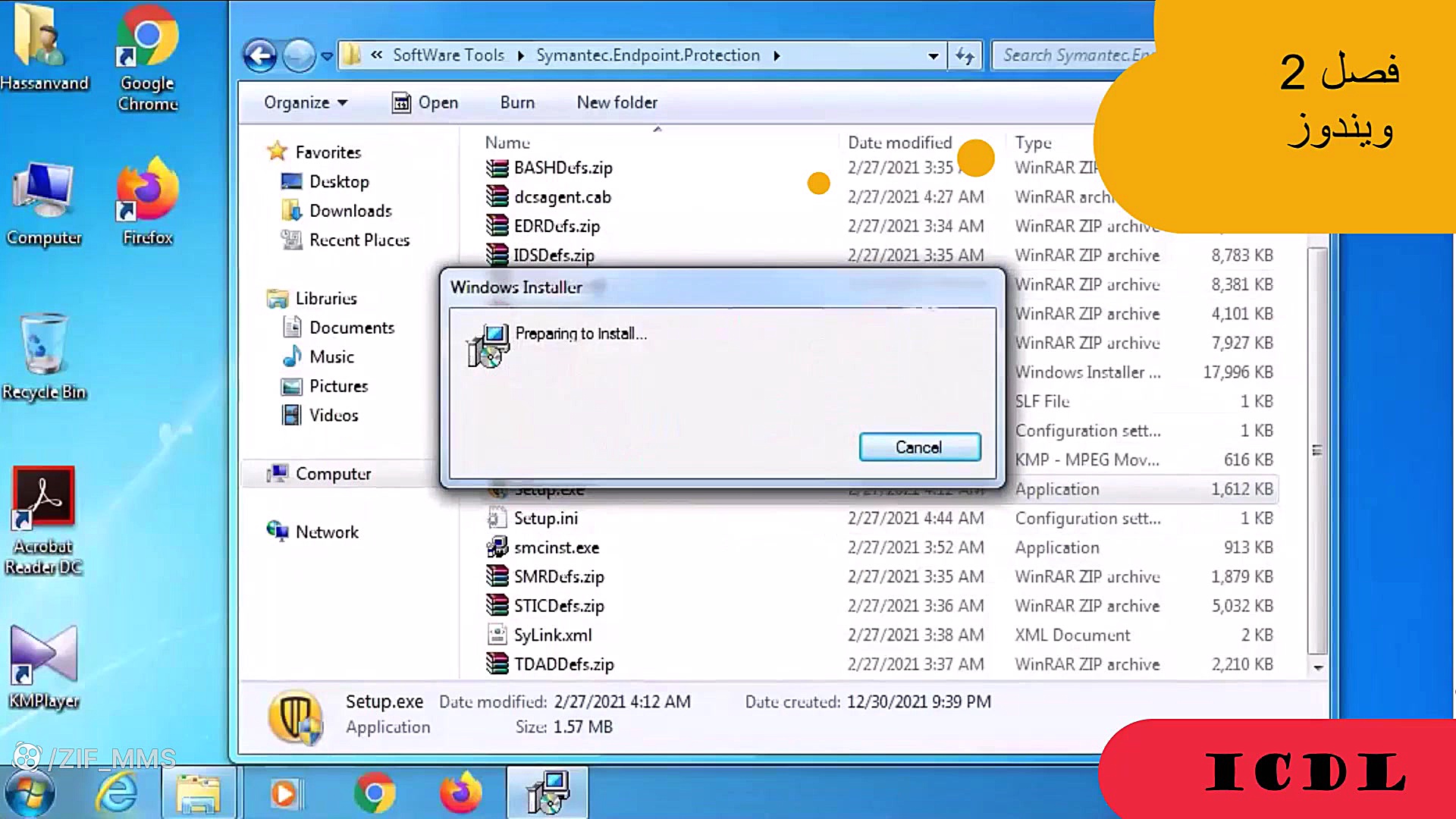Open Firefox from the taskbar
The image size is (1456, 819).
pos(460,792)
